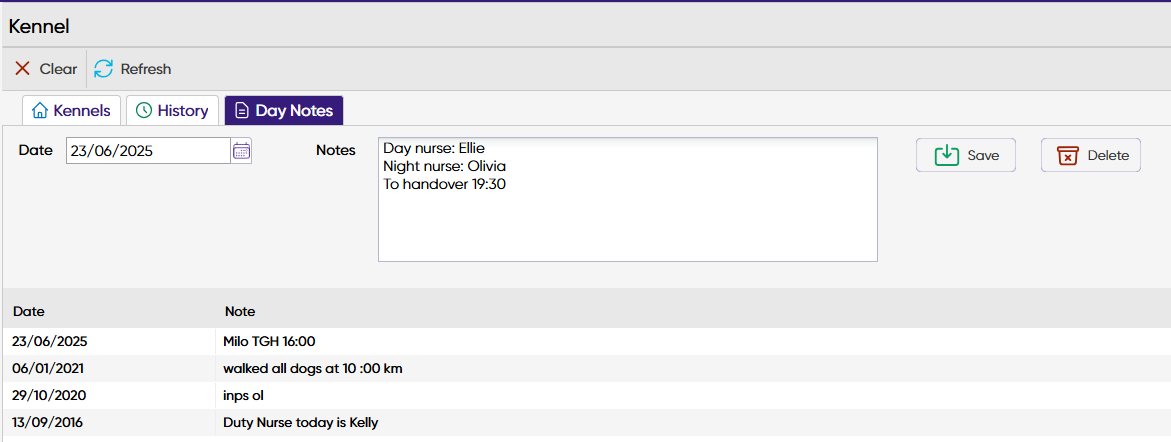This screenshot has height=442, width=1171.
Task: Click the red Delete archive icon
Action: 1069,155
